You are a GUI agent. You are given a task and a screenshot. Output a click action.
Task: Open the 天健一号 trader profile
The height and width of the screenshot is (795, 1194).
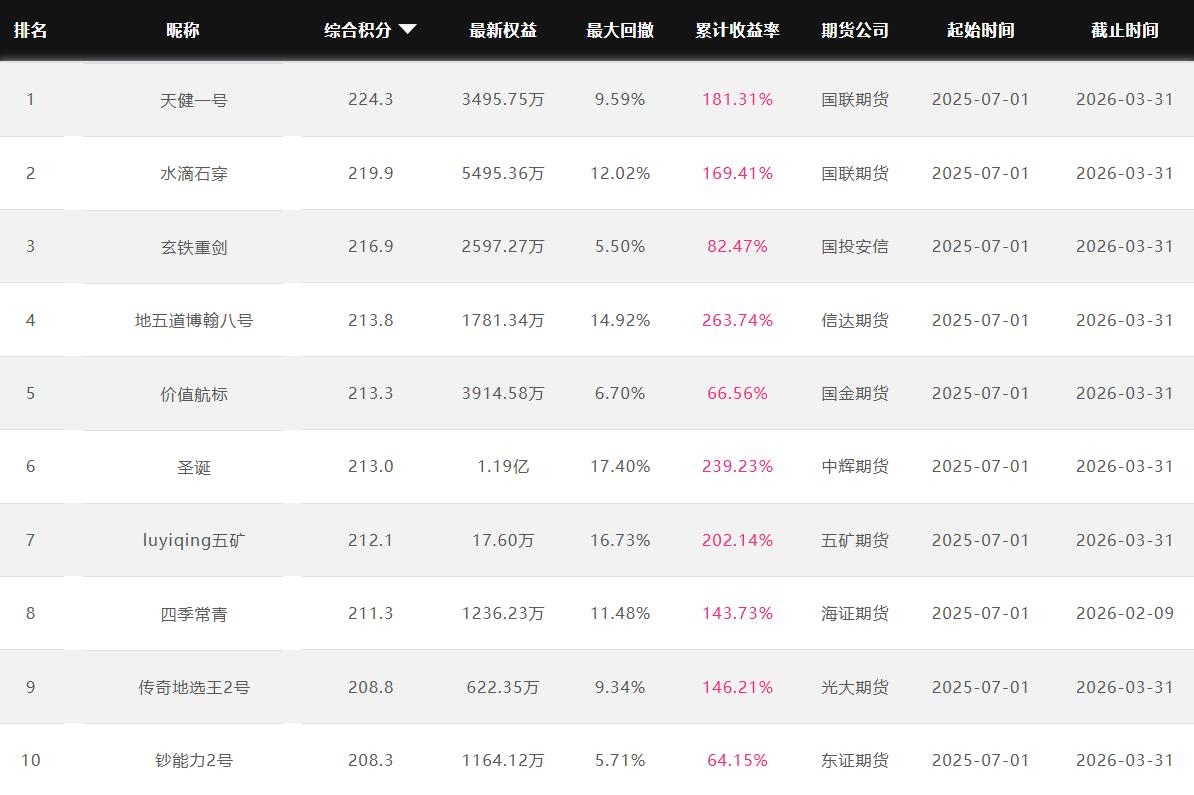[194, 100]
